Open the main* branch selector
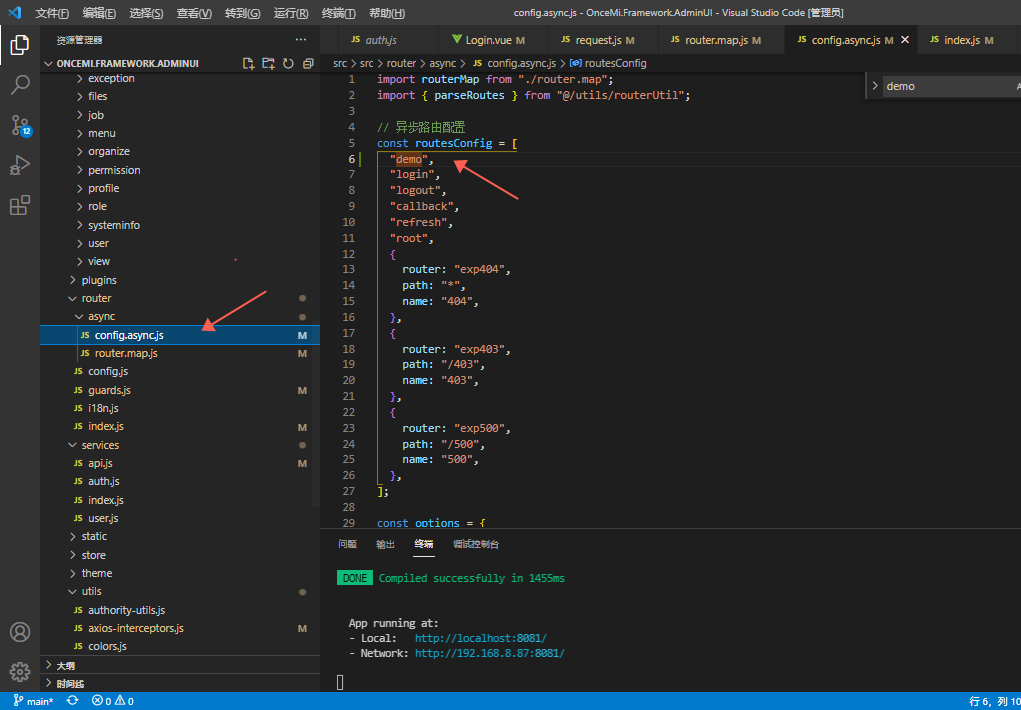Viewport: 1021px width, 710px height. point(33,702)
